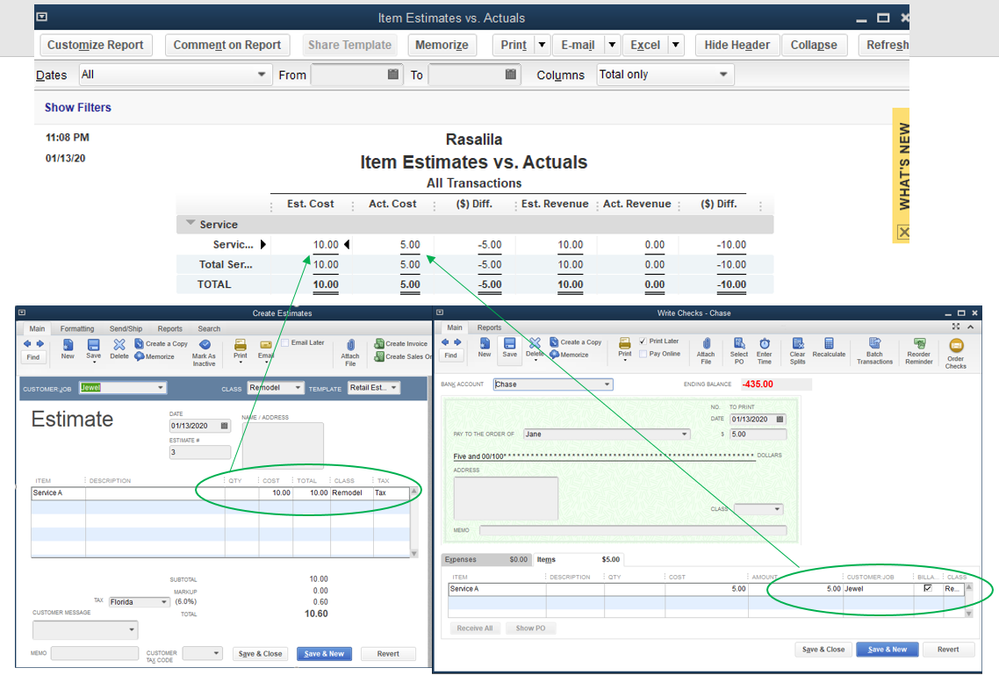Open Bank Account dropdown showing Chase
Image resolution: width=999 pixels, height=682 pixels.
(x=607, y=384)
